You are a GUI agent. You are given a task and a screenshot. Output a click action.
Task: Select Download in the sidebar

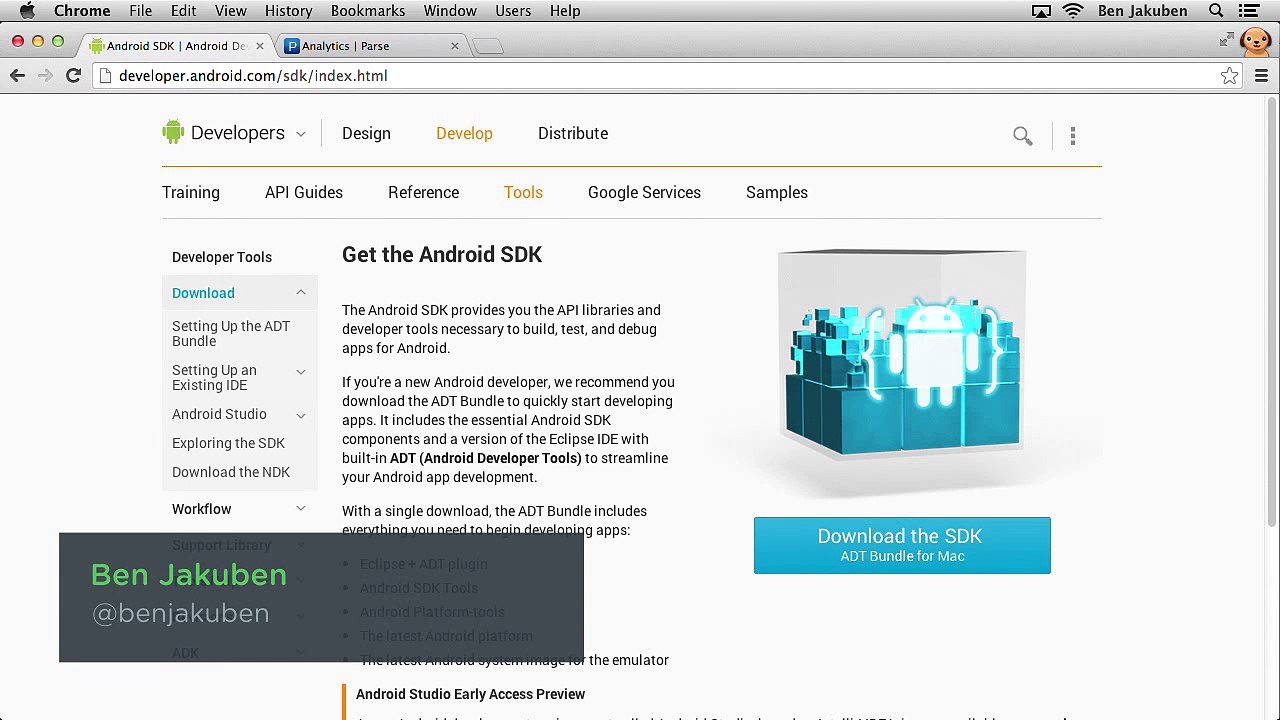(x=203, y=293)
